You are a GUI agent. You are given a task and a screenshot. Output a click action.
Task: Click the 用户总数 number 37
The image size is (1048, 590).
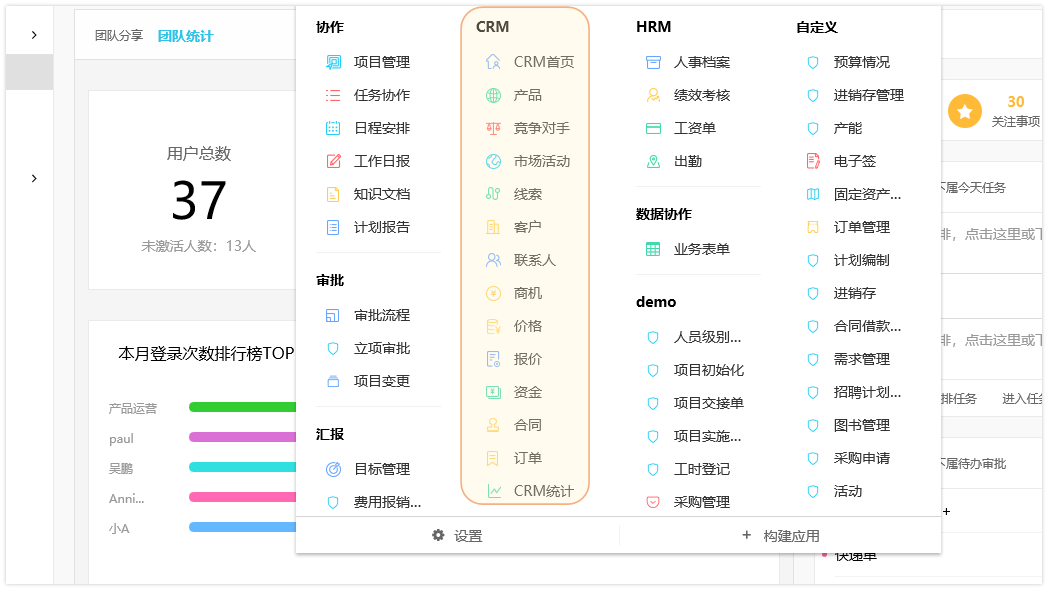[198, 200]
